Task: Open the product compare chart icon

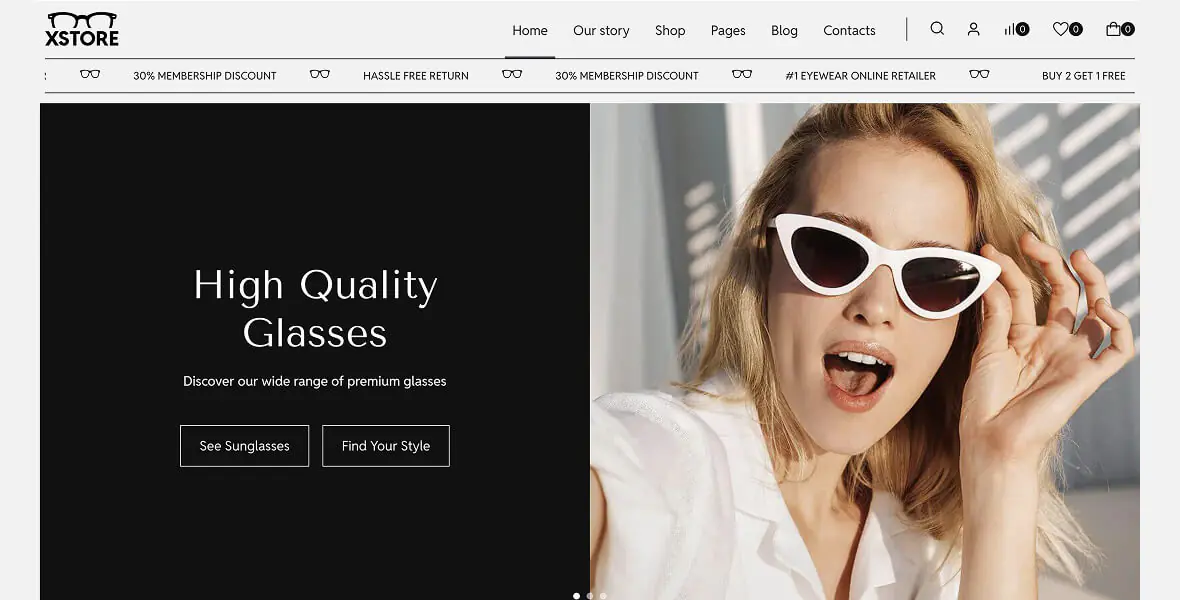Action: 1011,29
